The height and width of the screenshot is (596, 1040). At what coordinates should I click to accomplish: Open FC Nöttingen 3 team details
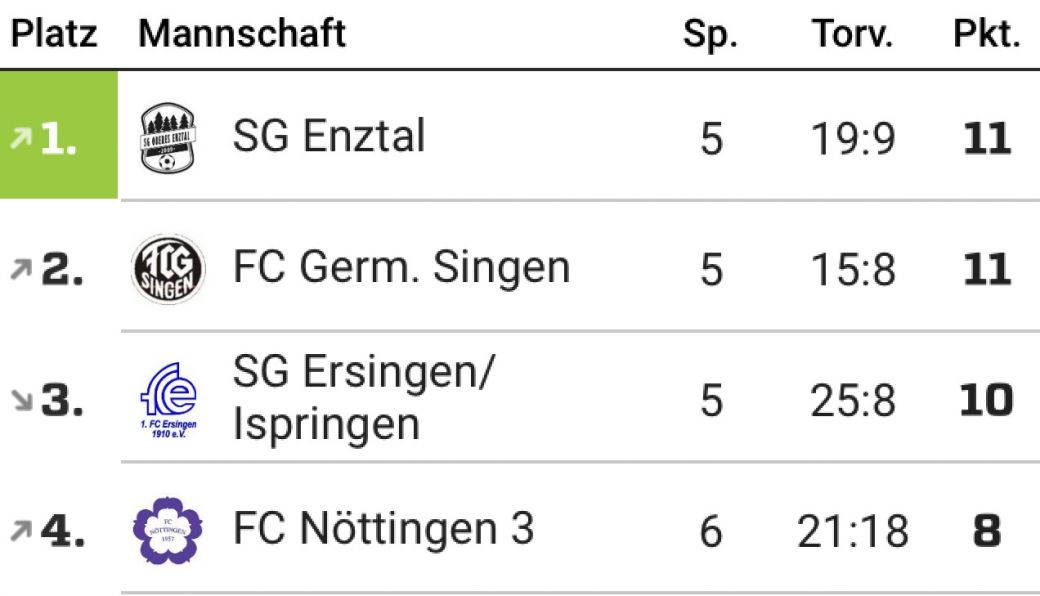pyautogui.click(x=383, y=529)
